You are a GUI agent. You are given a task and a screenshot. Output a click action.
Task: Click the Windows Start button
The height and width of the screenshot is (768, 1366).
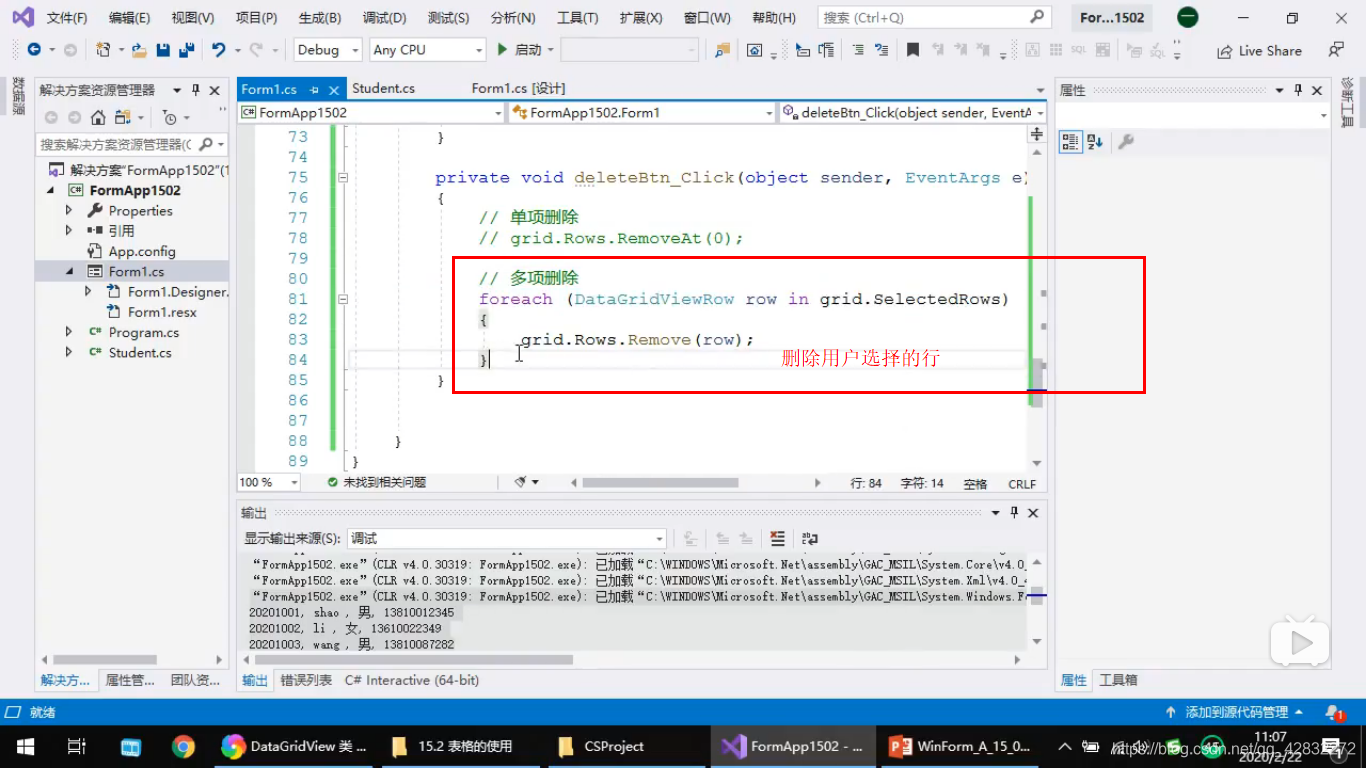26,746
